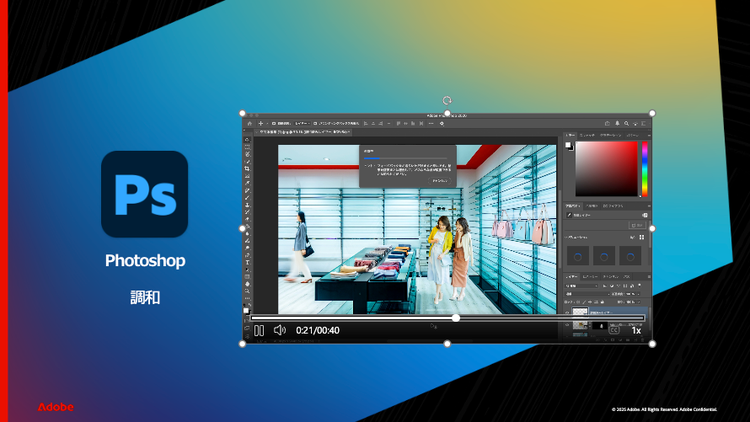Click the large Photoshop Ps logo
The width and height of the screenshot is (750, 422).
(145, 193)
